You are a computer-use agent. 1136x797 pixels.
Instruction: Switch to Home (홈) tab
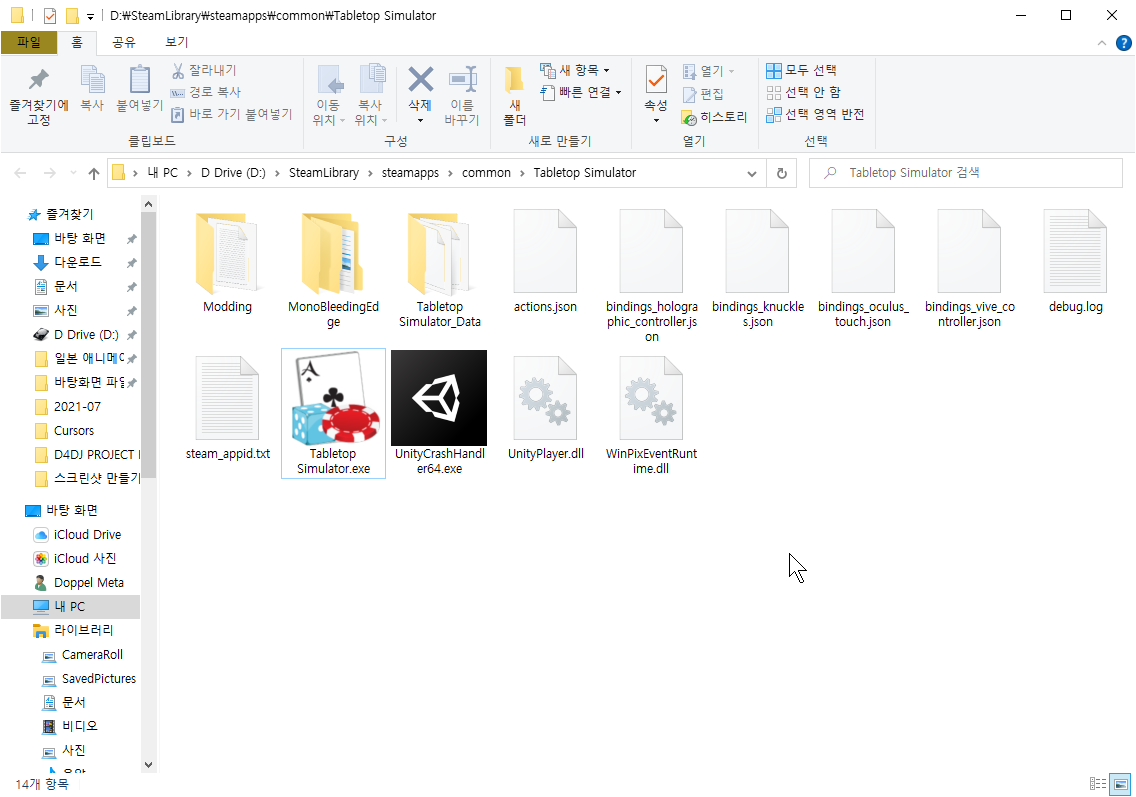click(x=77, y=43)
